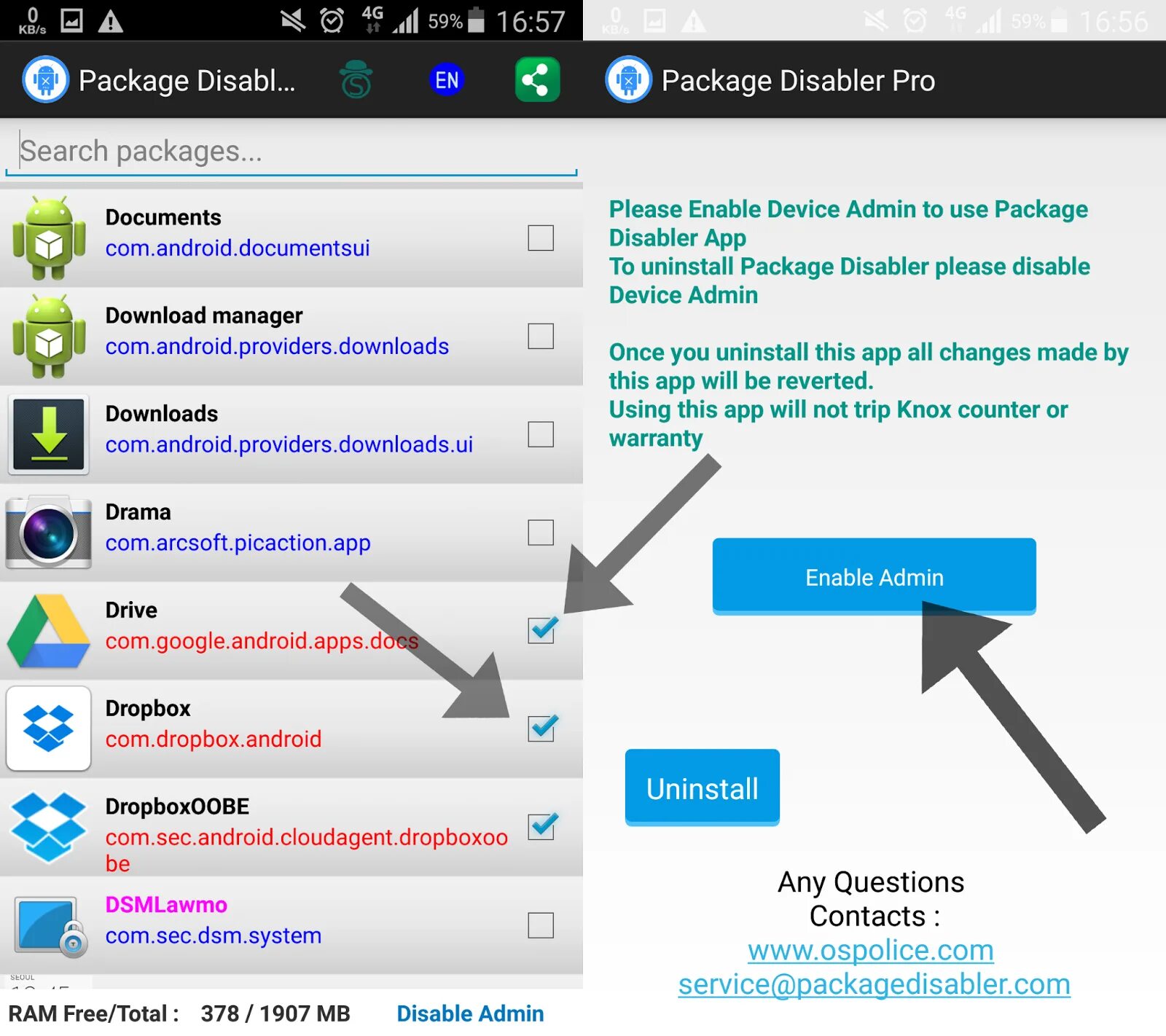Tap the alarm clock status bar icon

tap(332, 20)
